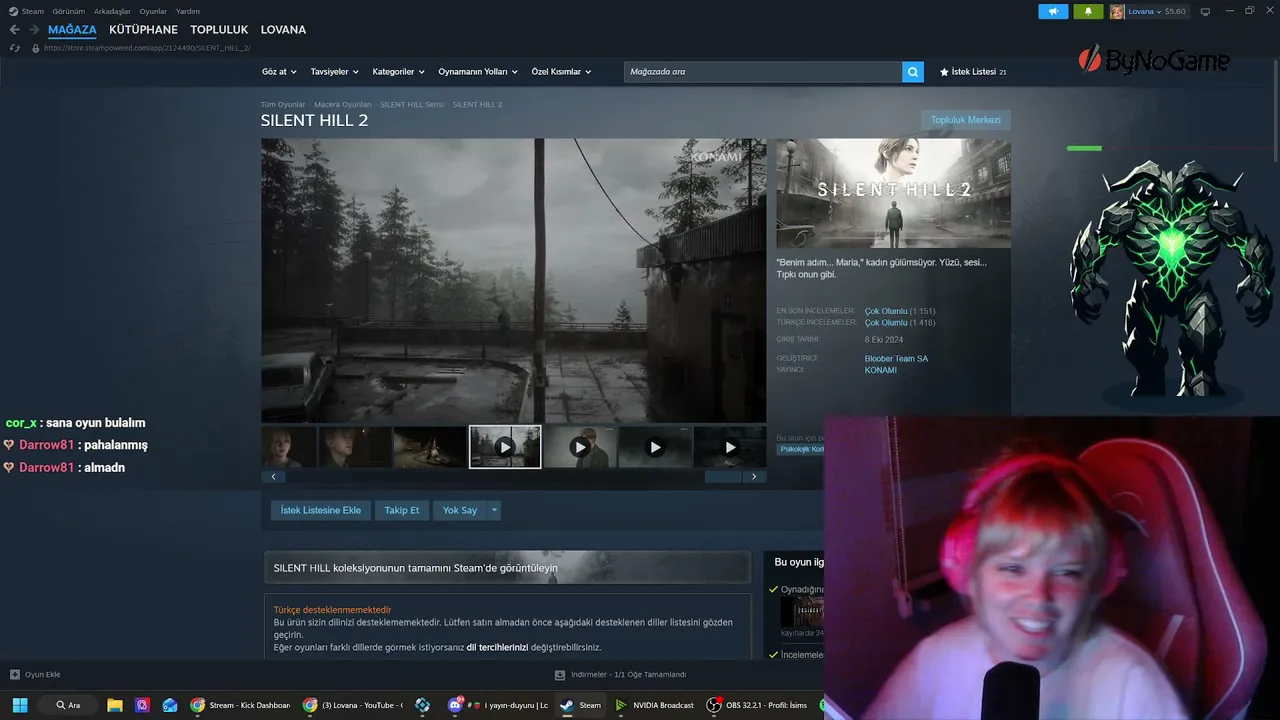This screenshot has width=1280, height=720.
Task: Open the Windows Start menu
Action: click(20, 705)
